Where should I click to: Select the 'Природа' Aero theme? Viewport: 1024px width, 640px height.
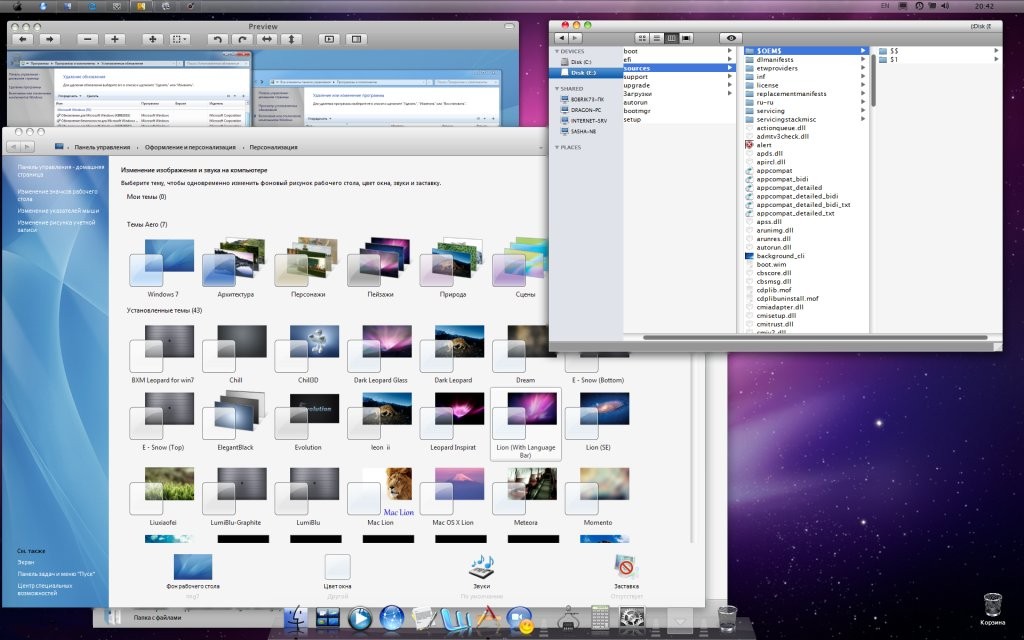[x=453, y=268]
